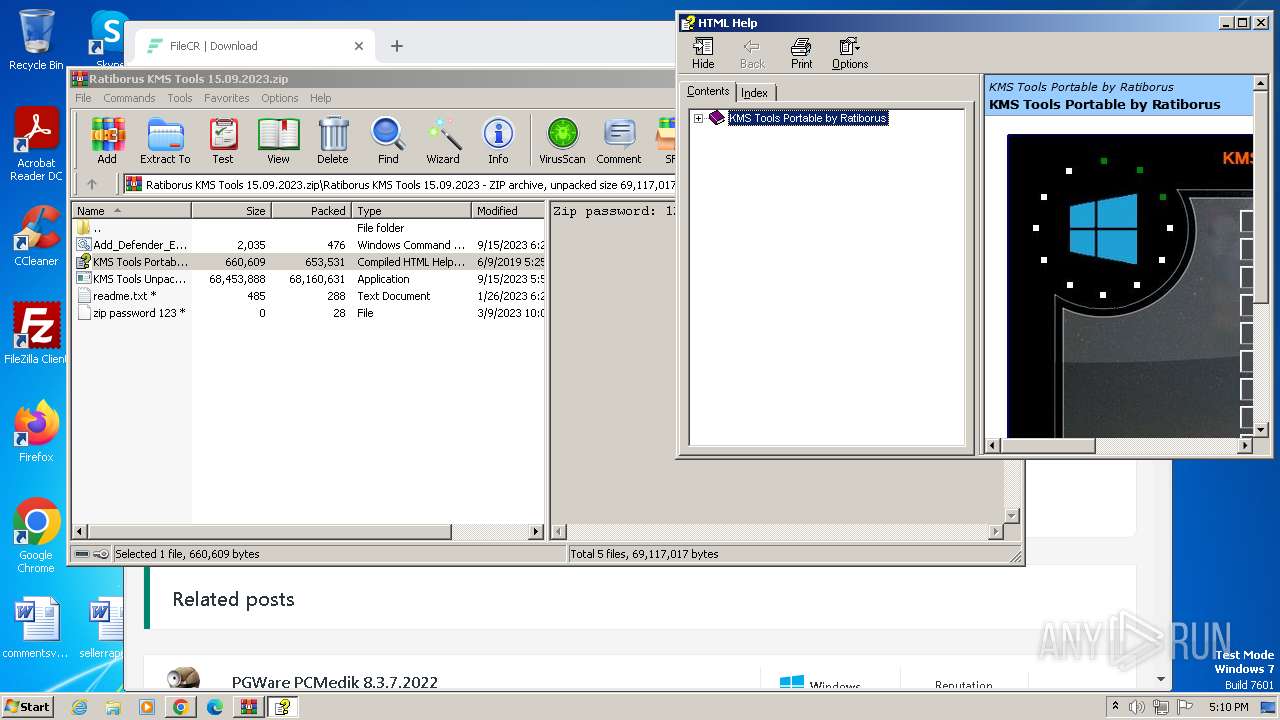Run VirusScan from the WinRAR toolbar
This screenshot has width=1280, height=720.
tap(562, 140)
